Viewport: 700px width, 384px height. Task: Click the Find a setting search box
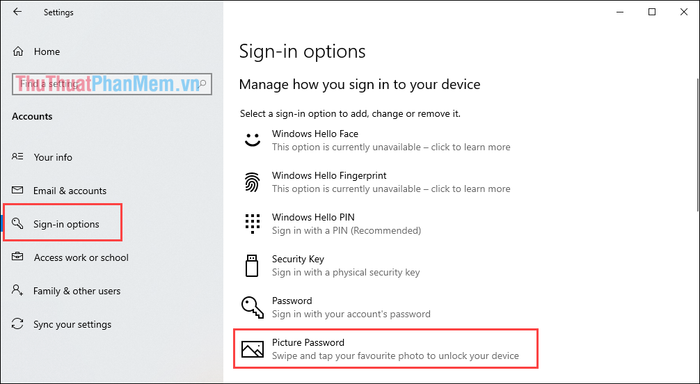coord(112,84)
